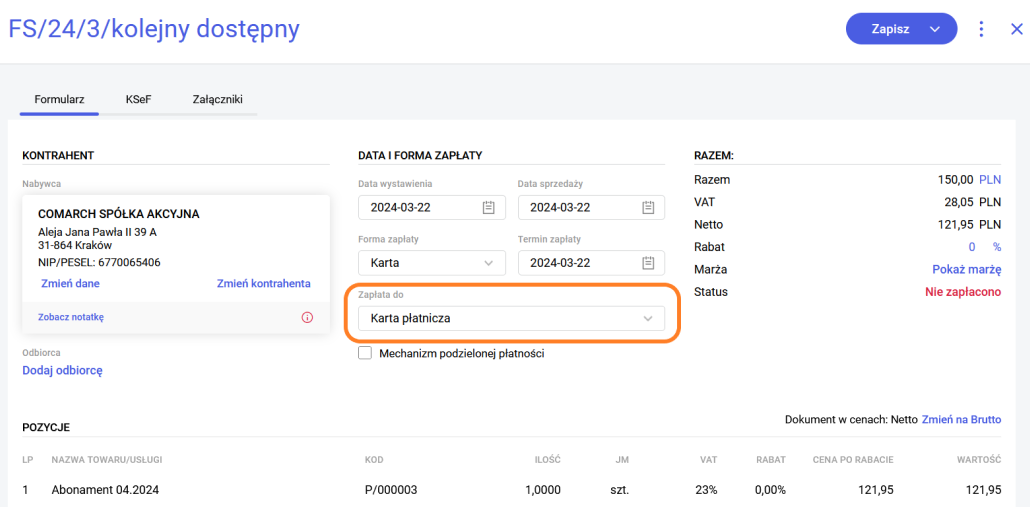Click the red info icon in note bar
Viewport: 1030px width, 507px height.
point(307,317)
